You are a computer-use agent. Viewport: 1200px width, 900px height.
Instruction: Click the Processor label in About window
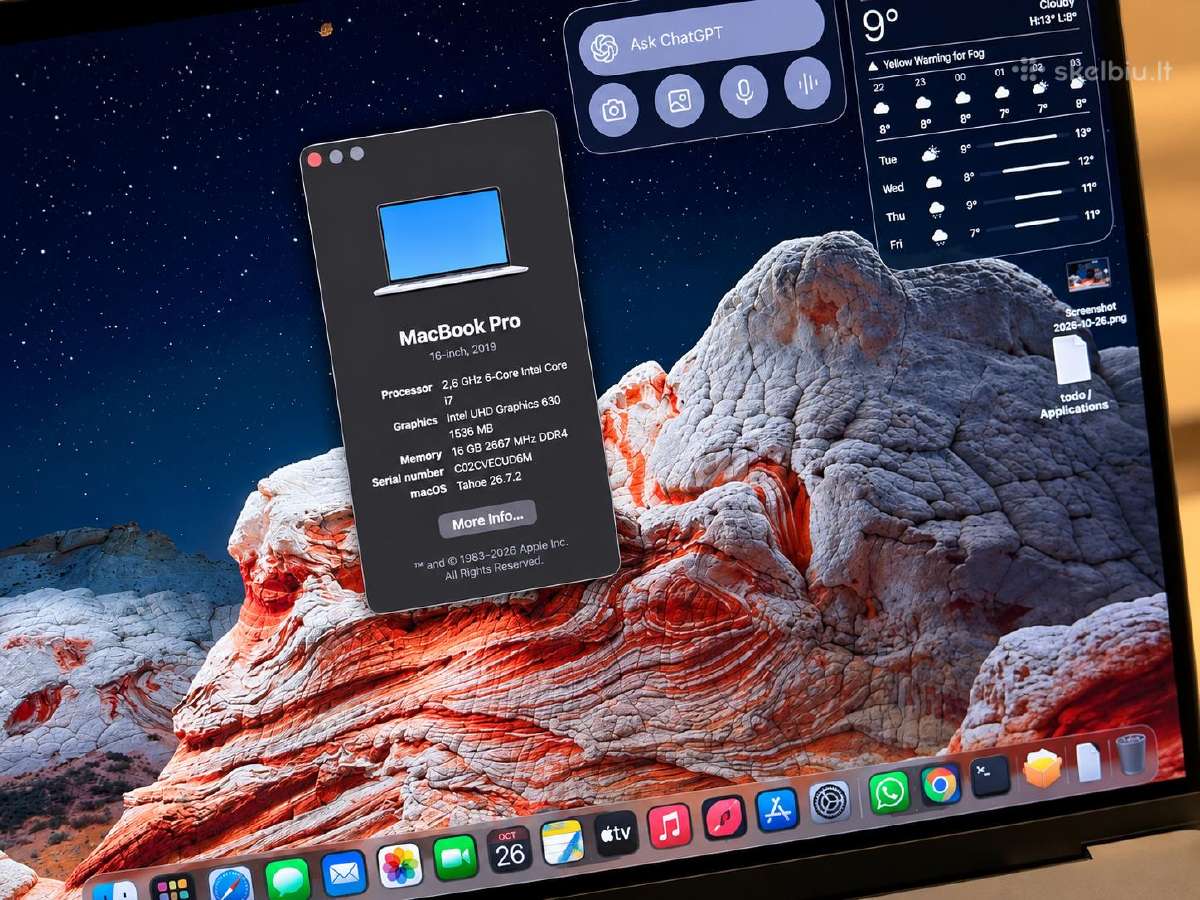pyautogui.click(x=407, y=392)
